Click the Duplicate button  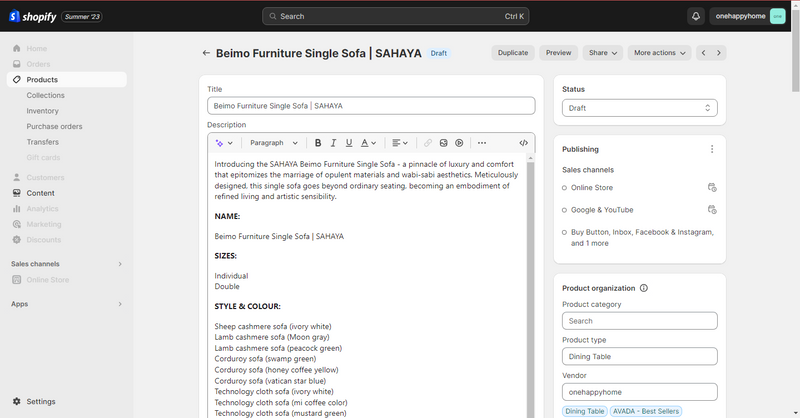click(513, 53)
